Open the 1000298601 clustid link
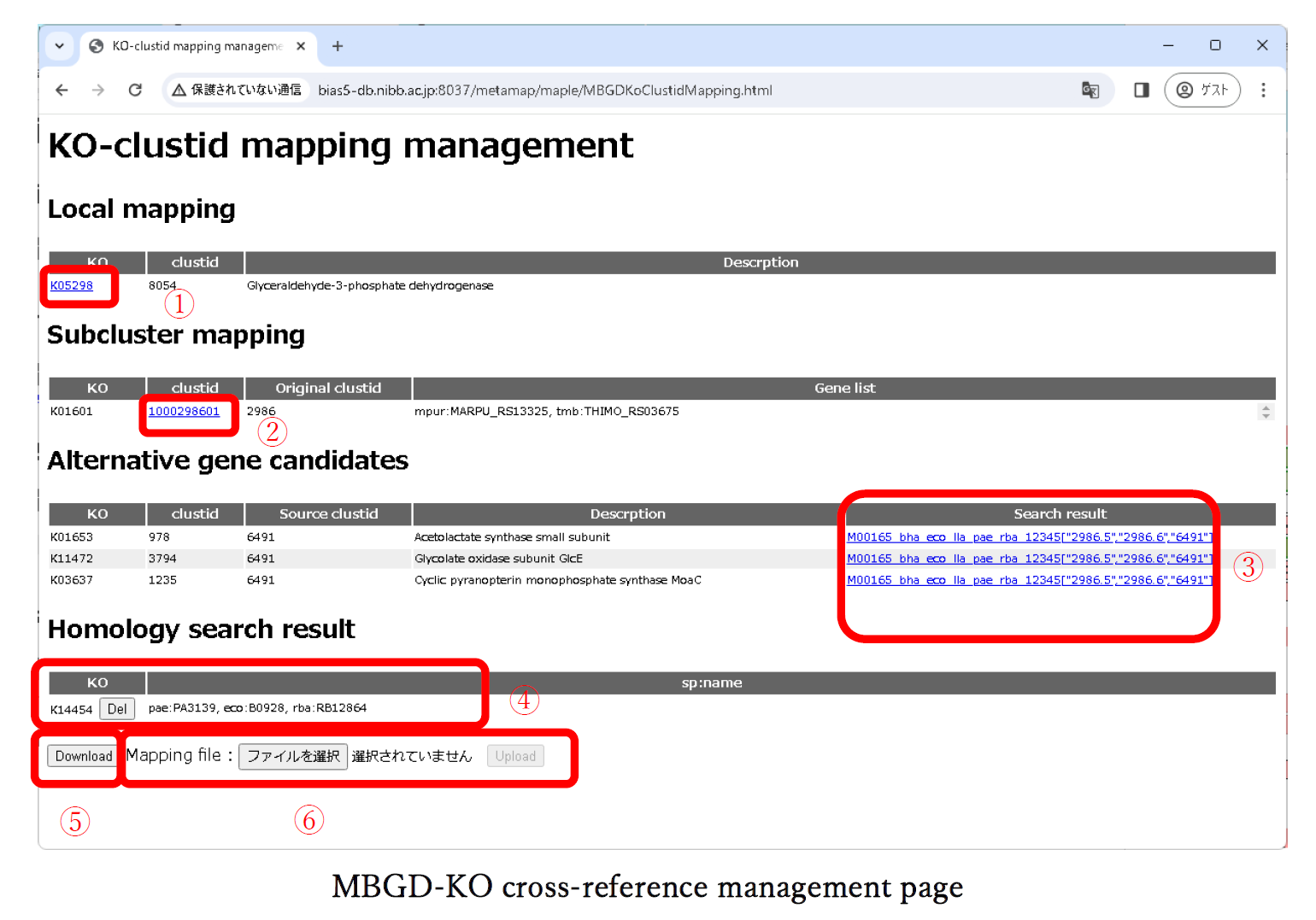Screen dimensions: 1316x920 pos(184,411)
